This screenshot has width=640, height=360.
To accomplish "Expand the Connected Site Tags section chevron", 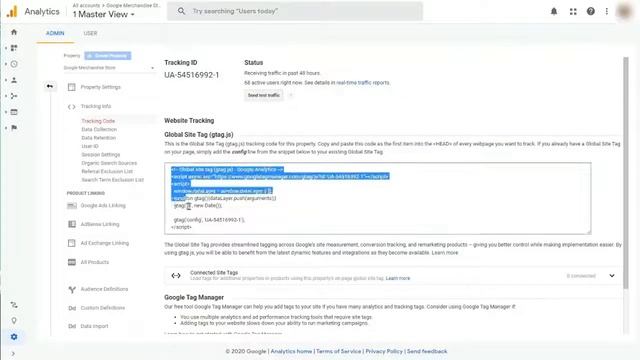I will coord(612,276).
